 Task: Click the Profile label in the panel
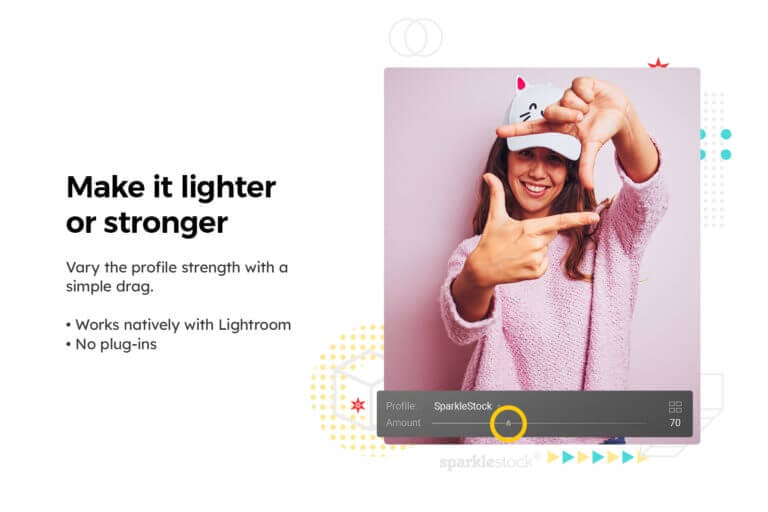click(400, 406)
